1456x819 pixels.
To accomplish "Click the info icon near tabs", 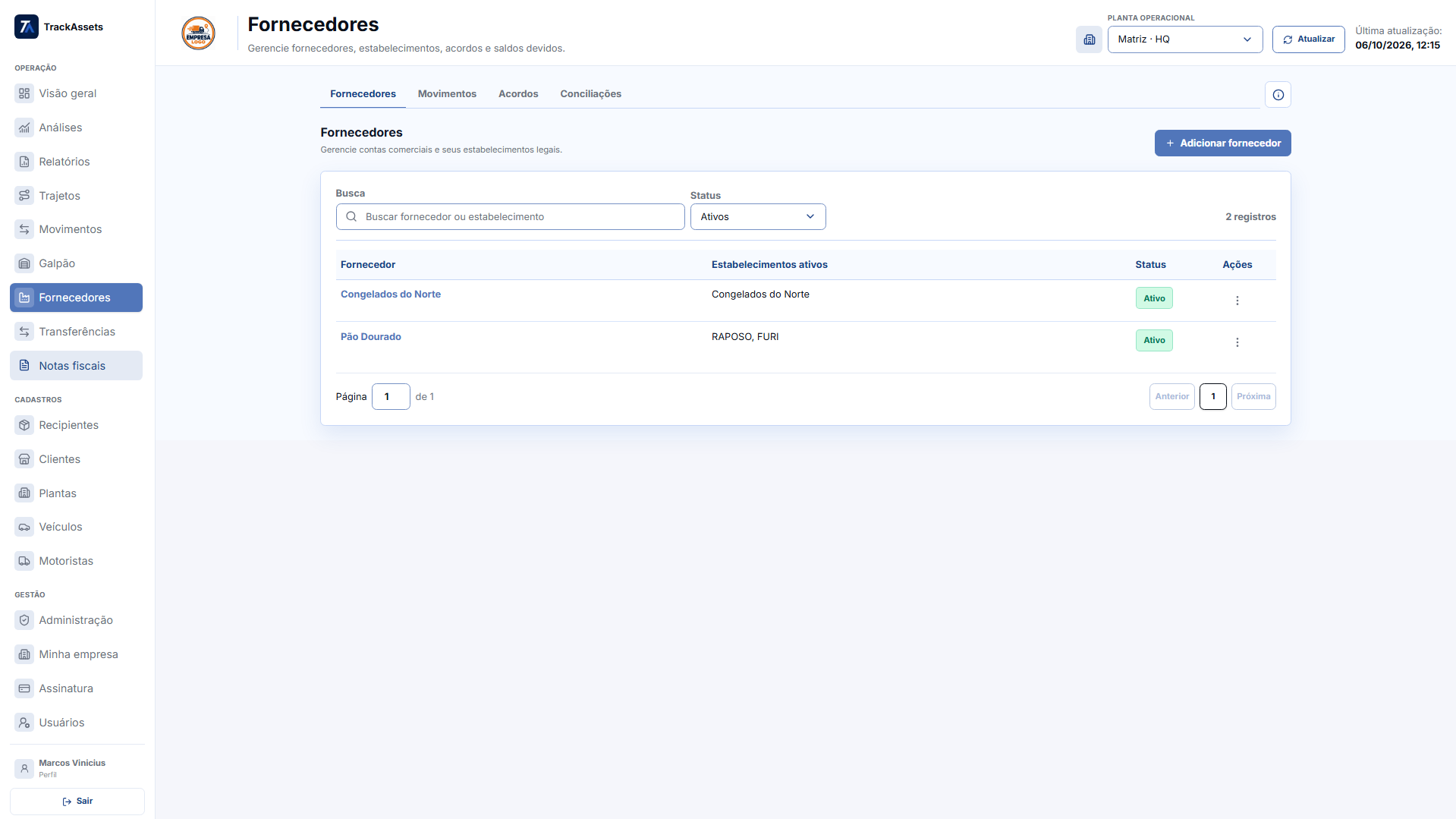I will [1278, 95].
